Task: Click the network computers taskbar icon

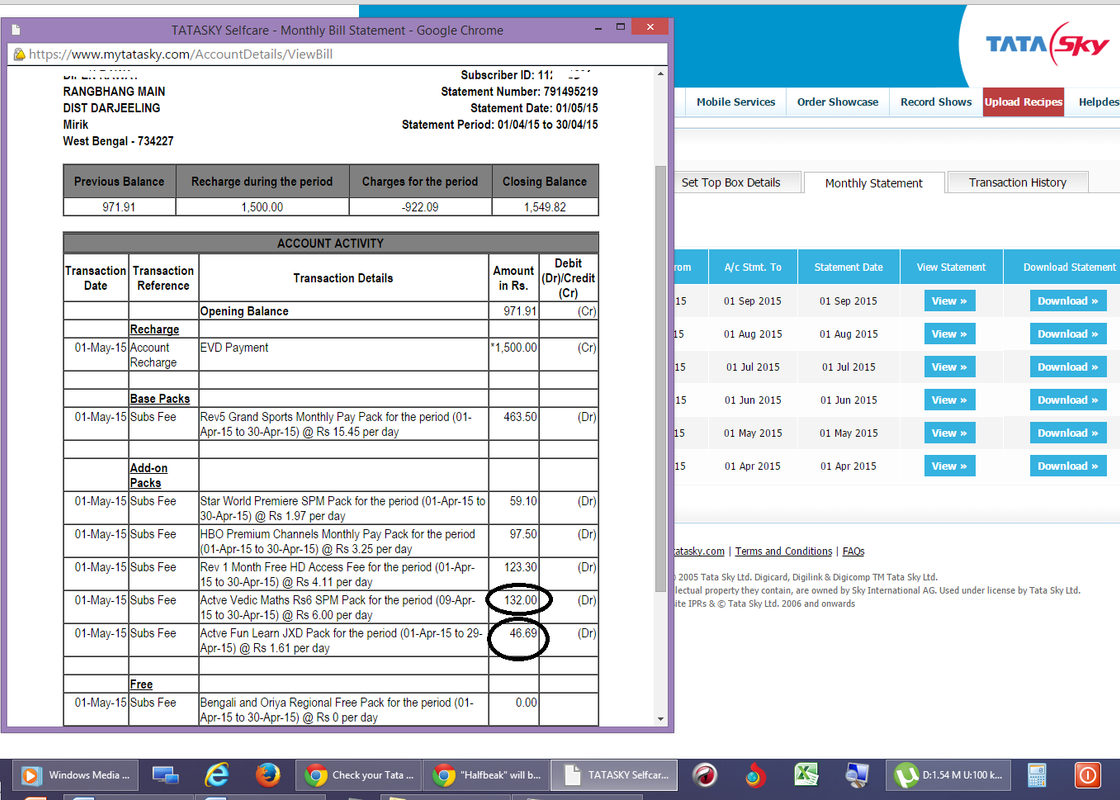Action: [x=166, y=775]
